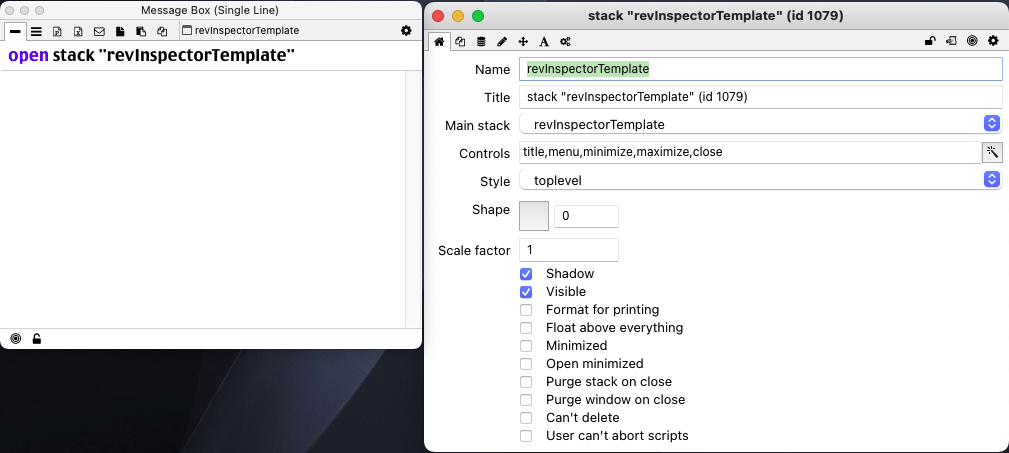Open the Controls picker wand button
The image size is (1009, 453).
click(992, 152)
